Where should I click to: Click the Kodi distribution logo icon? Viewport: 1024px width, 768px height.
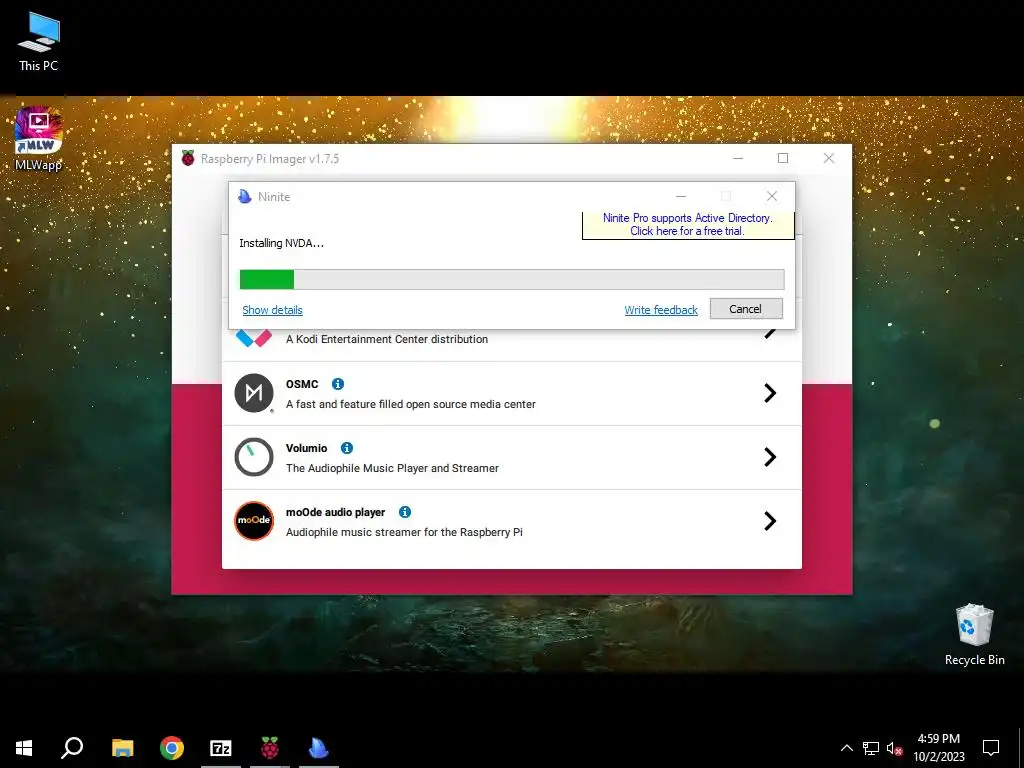(254, 338)
